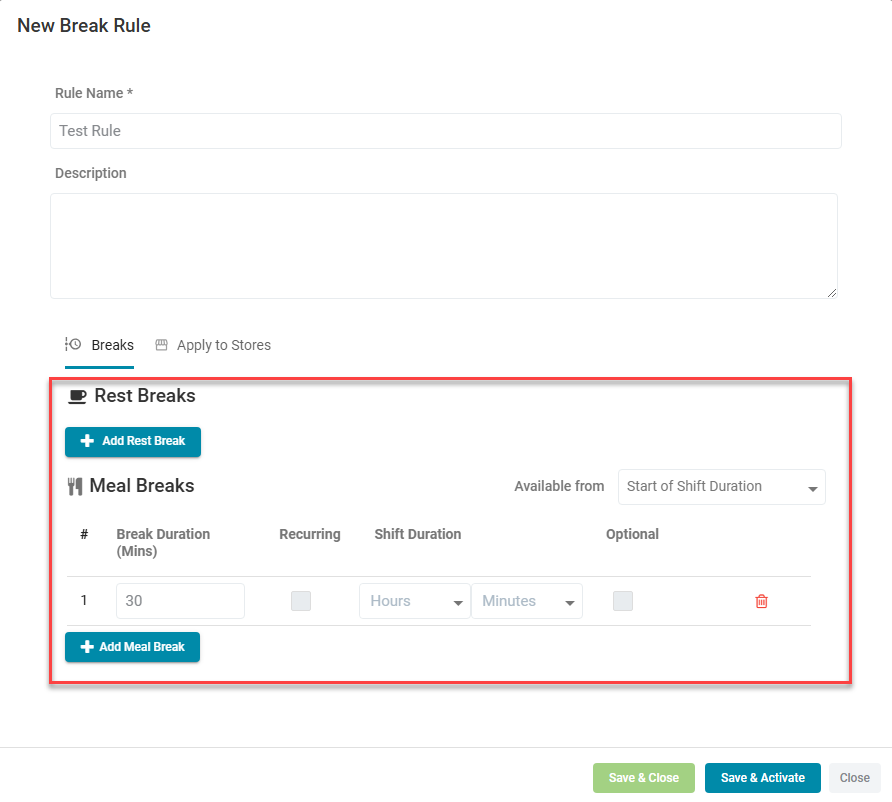Image resolution: width=892 pixels, height=802 pixels.
Task: Click the fork and knife Meal Breaks icon
Action: point(75,487)
